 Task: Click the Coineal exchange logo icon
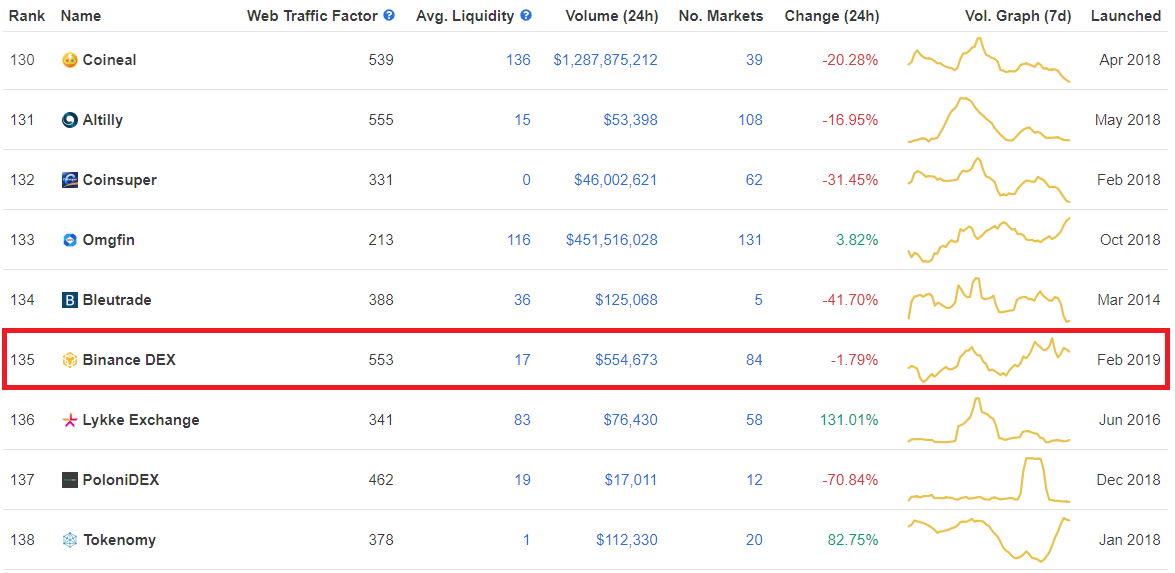[x=70, y=60]
